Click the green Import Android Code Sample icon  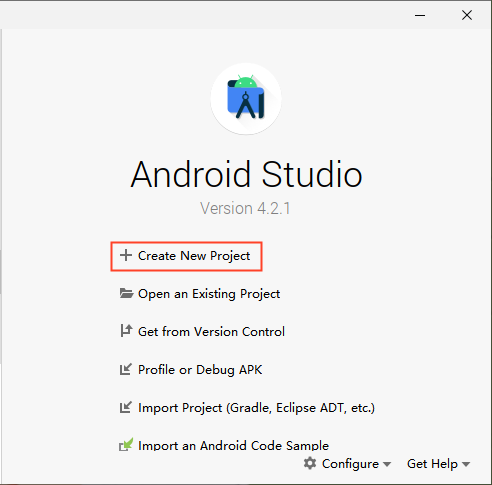pyautogui.click(x=126, y=444)
